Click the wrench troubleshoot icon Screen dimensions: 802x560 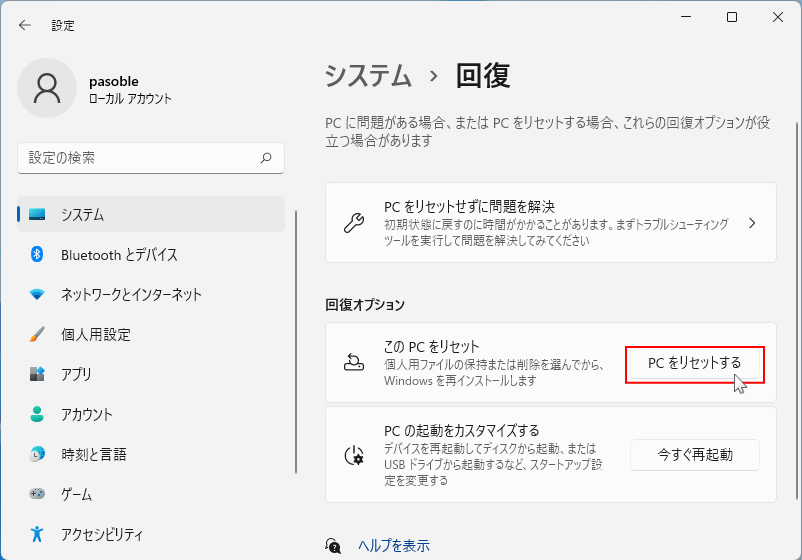click(x=353, y=223)
